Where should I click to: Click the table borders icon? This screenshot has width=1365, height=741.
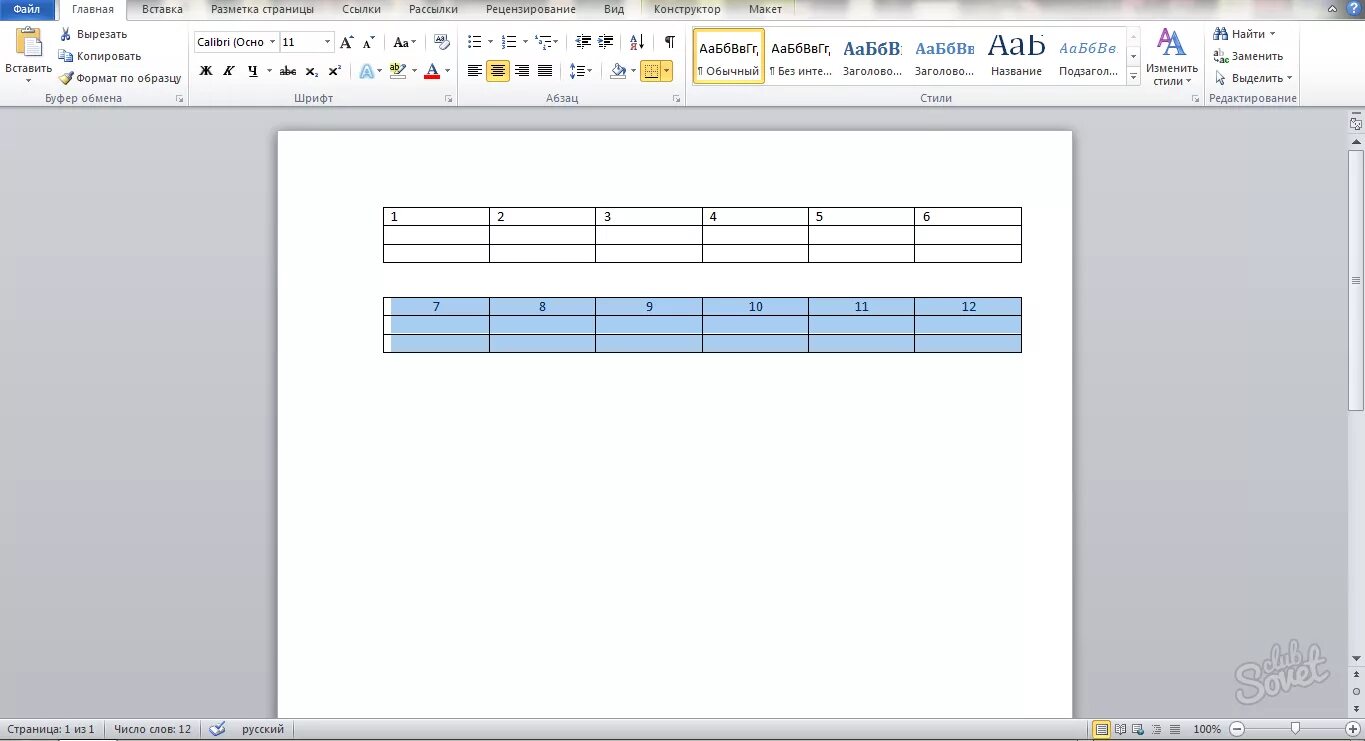pyautogui.click(x=651, y=71)
